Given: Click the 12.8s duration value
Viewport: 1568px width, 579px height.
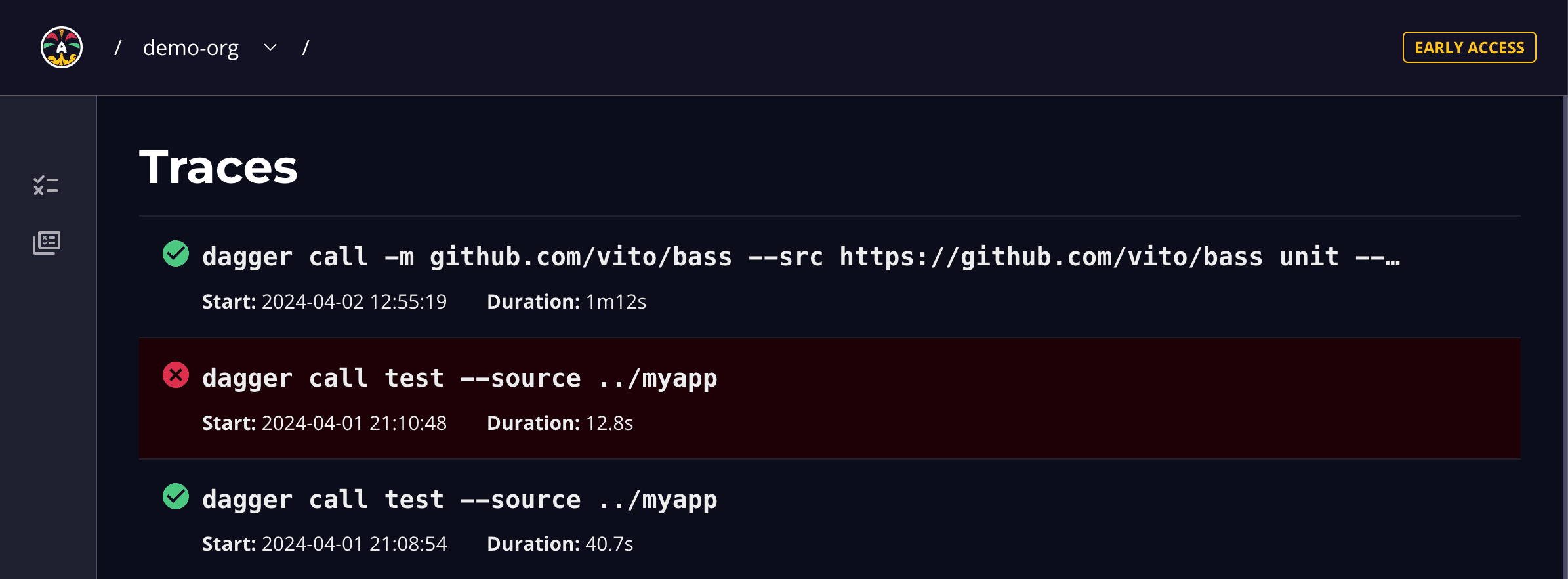Looking at the screenshot, I should coord(609,423).
